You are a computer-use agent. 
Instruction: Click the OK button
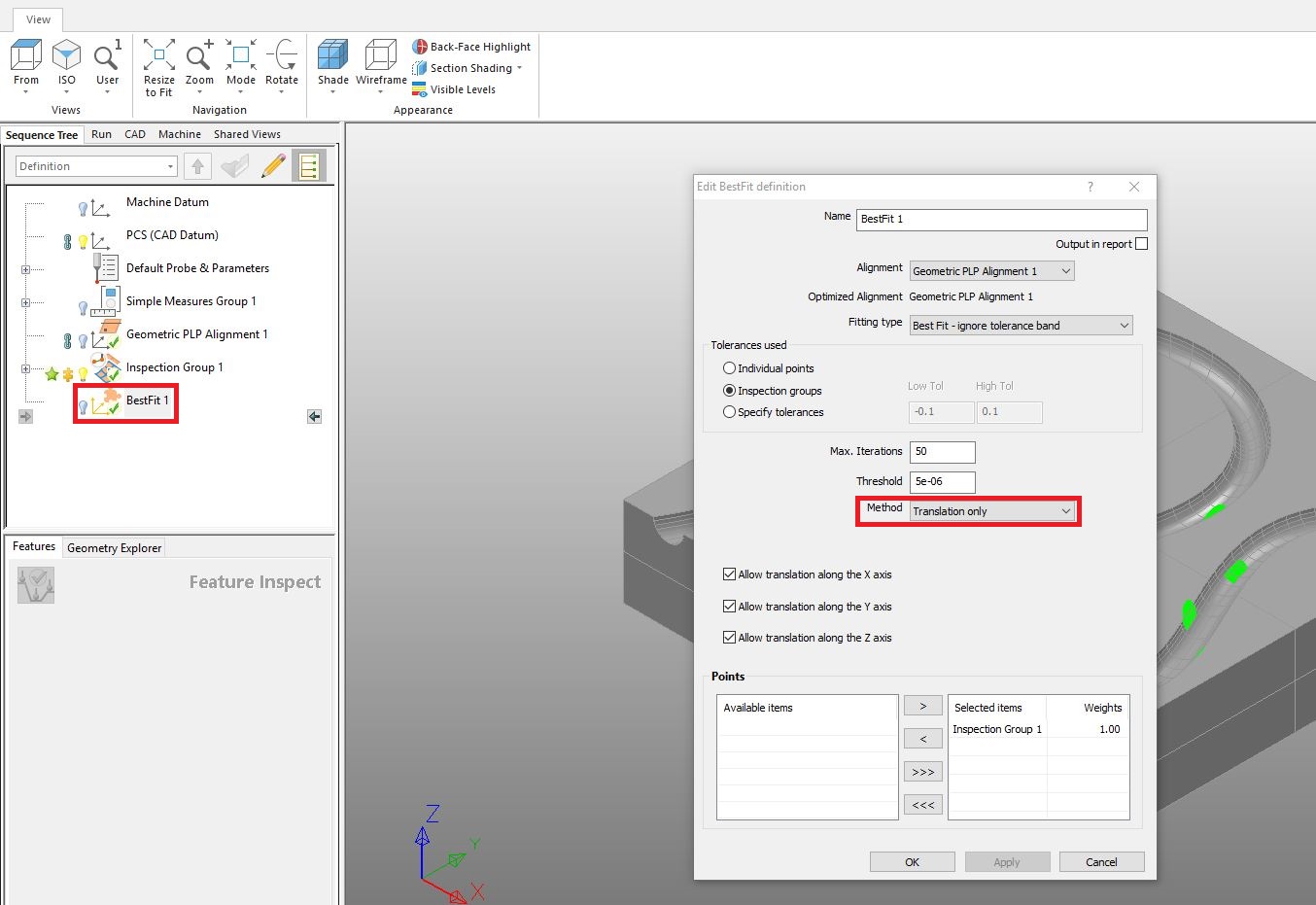(912, 862)
